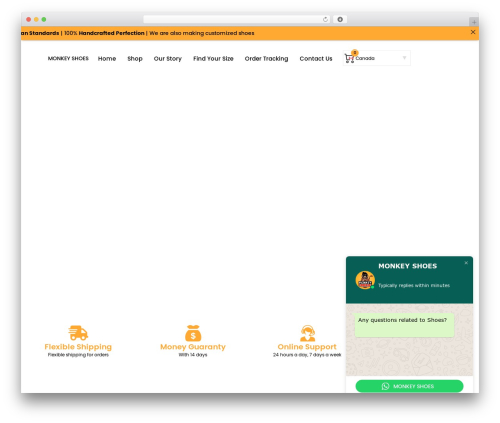Go to the Home menu item
Image resolution: width=500 pixels, height=423 pixels.
107,59
